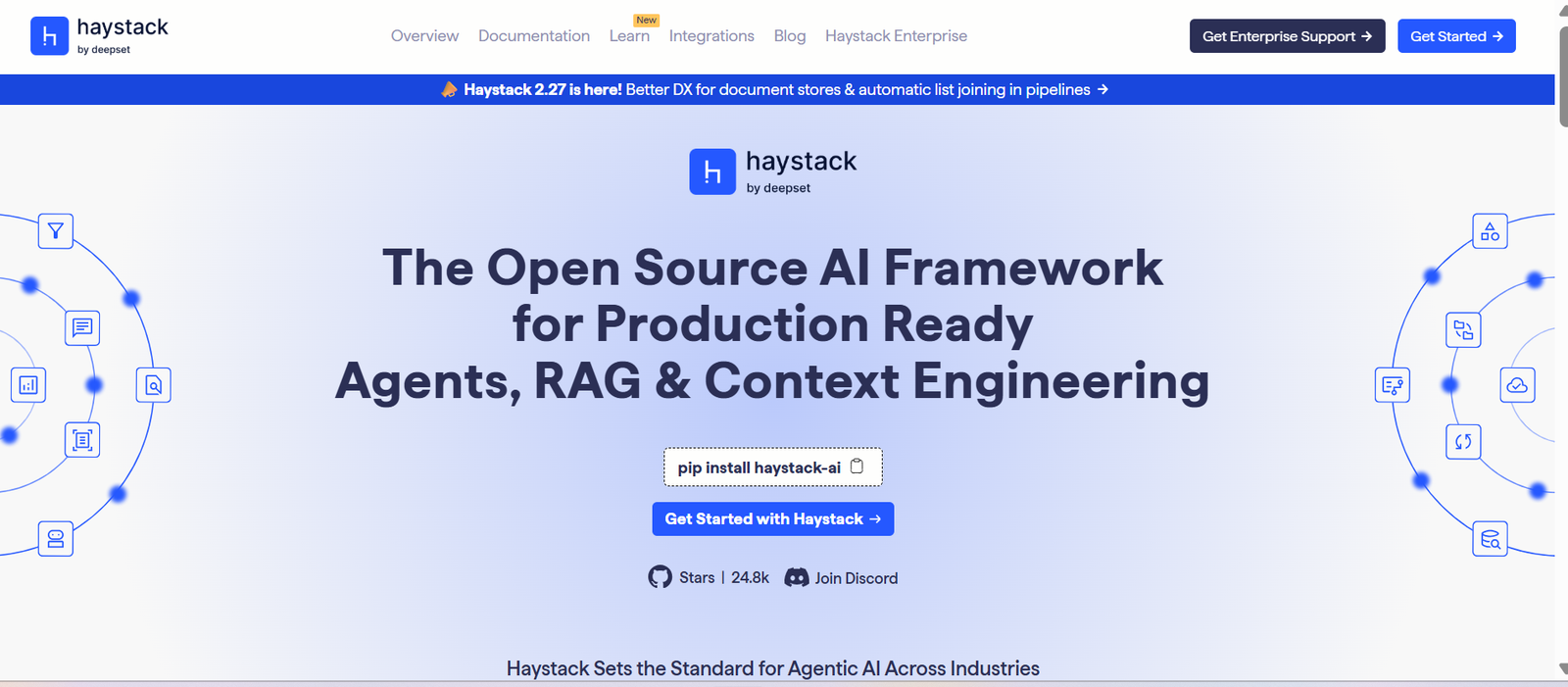Image resolution: width=1568 pixels, height=687 pixels.
Task: Click the cloud icon on the right orbit
Action: pyautogui.click(x=1518, y=385)
